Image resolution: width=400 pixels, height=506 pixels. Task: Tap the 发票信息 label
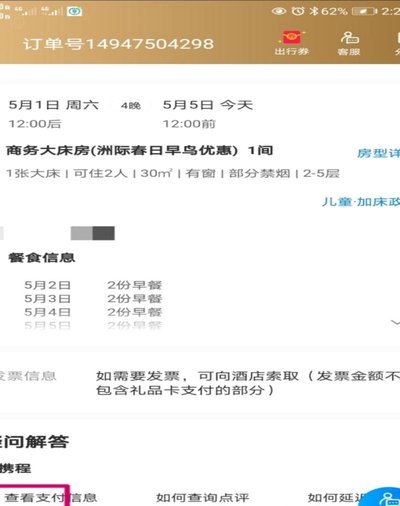coord(28,376)
